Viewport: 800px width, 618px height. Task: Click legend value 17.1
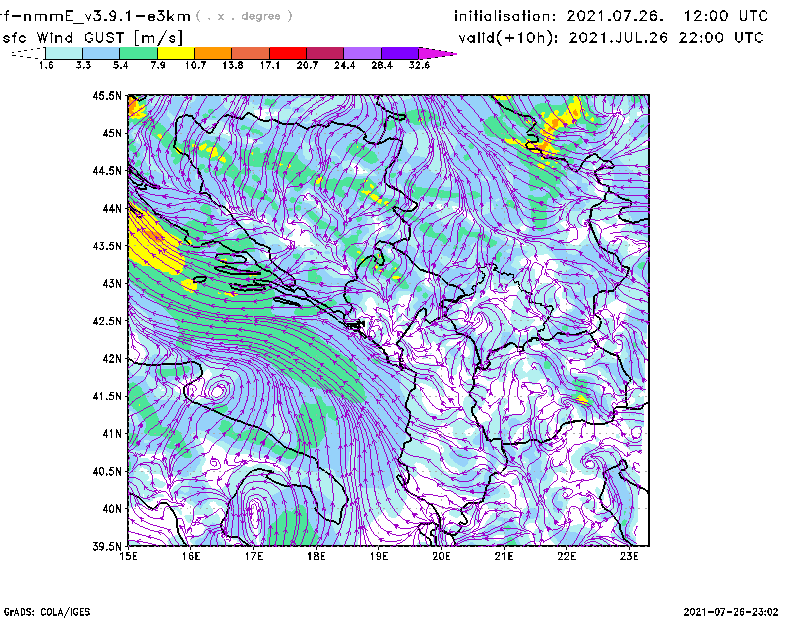click(x=270, y=65)
